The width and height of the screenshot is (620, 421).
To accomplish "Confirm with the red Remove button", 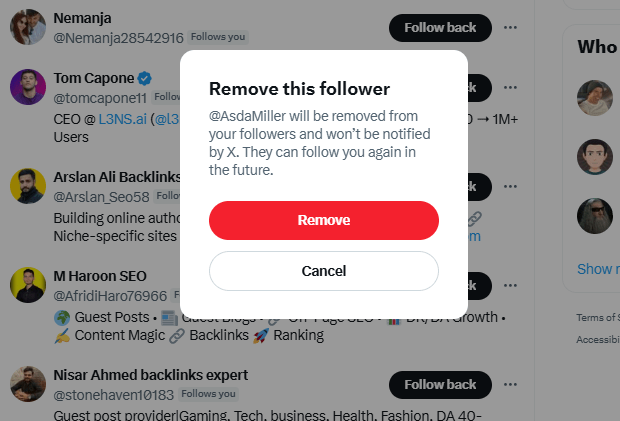I will pos(323,220).
